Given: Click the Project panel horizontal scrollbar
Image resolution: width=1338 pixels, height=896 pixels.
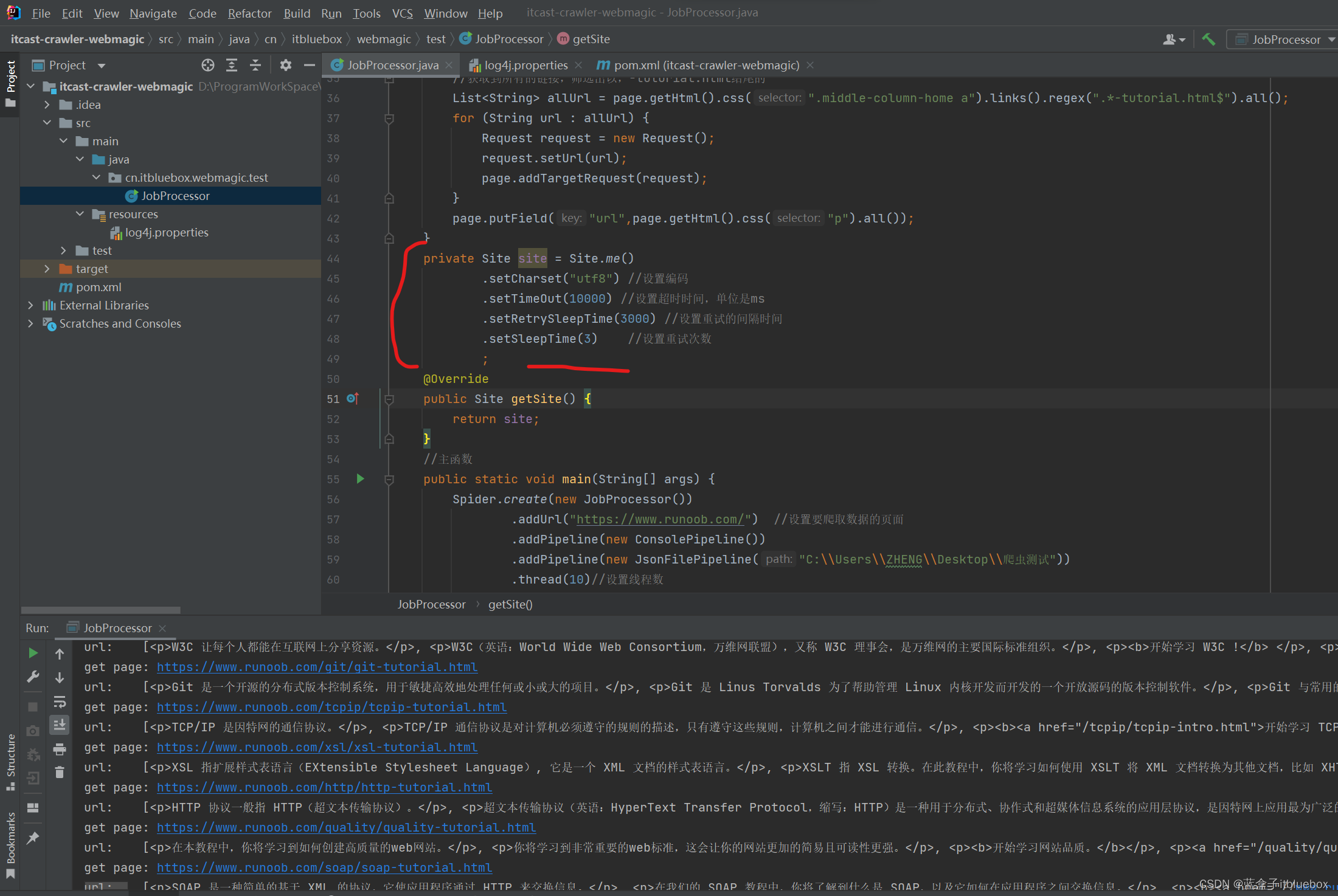Looking at the screenshot, I should [x=100, y=610].
